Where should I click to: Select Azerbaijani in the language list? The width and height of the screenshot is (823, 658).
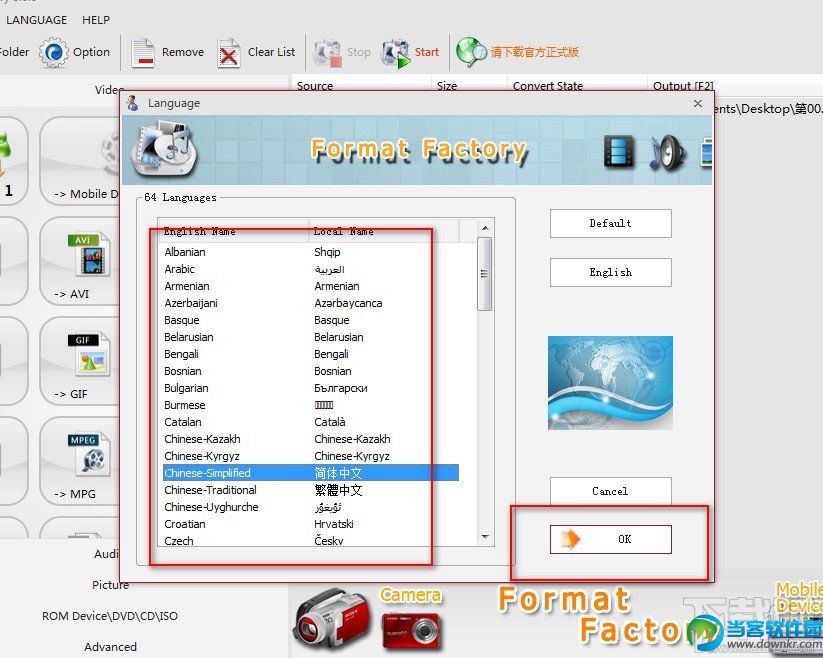(311, 303)
